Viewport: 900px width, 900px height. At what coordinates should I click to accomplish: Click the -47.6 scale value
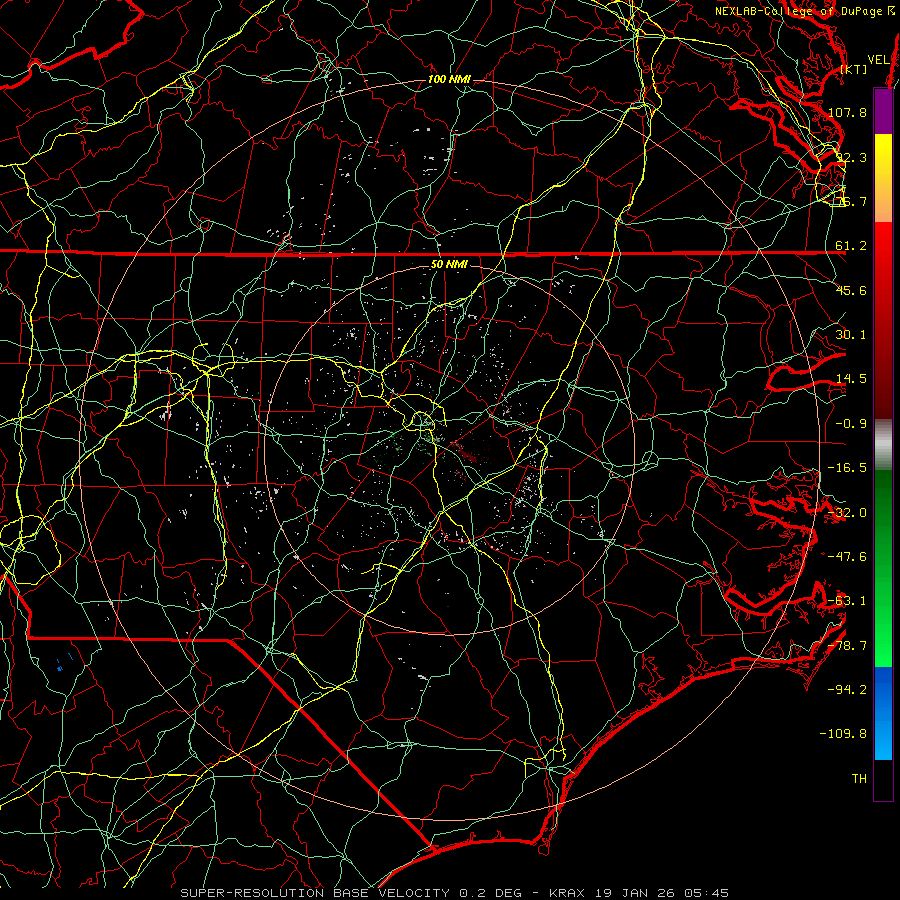point(847,557)
